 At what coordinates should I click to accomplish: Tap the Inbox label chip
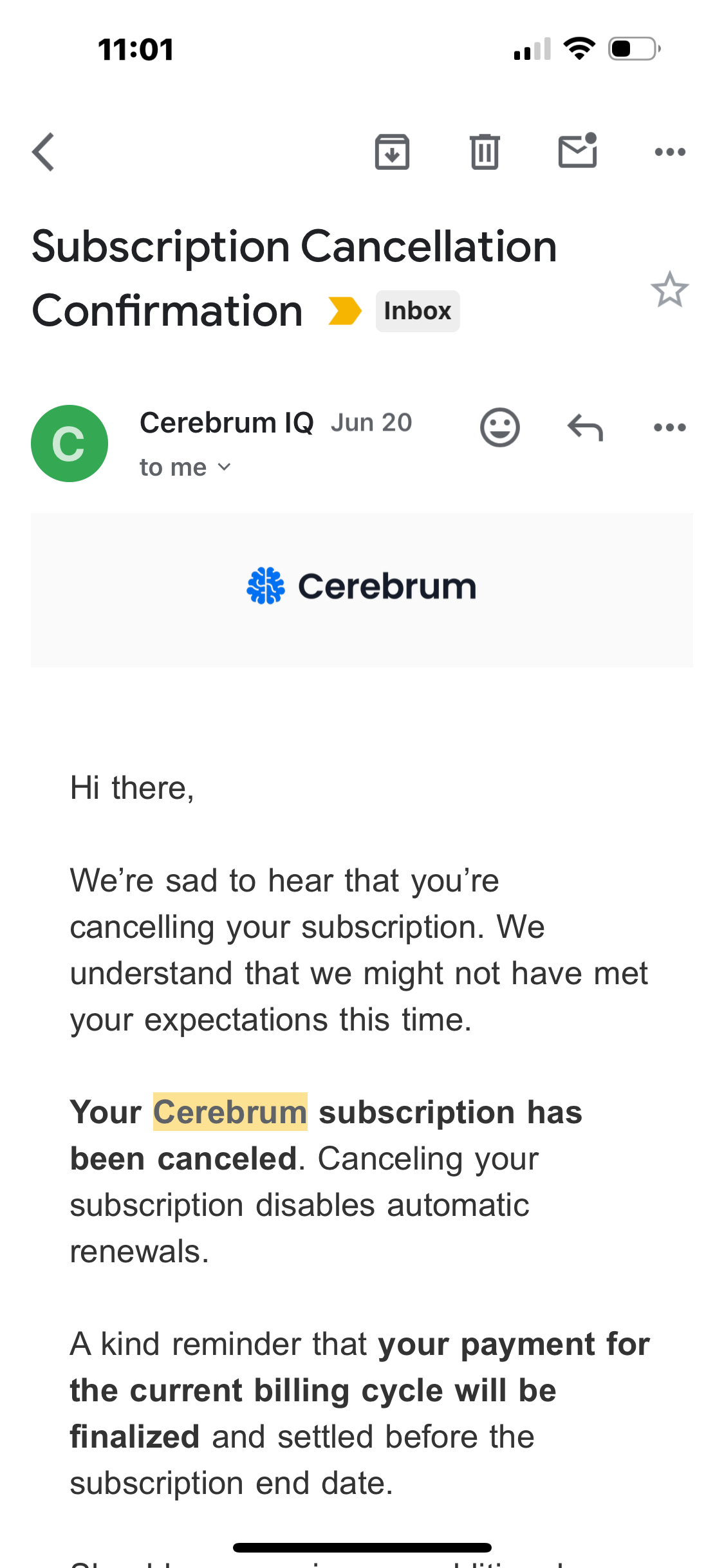coord(418,311)
